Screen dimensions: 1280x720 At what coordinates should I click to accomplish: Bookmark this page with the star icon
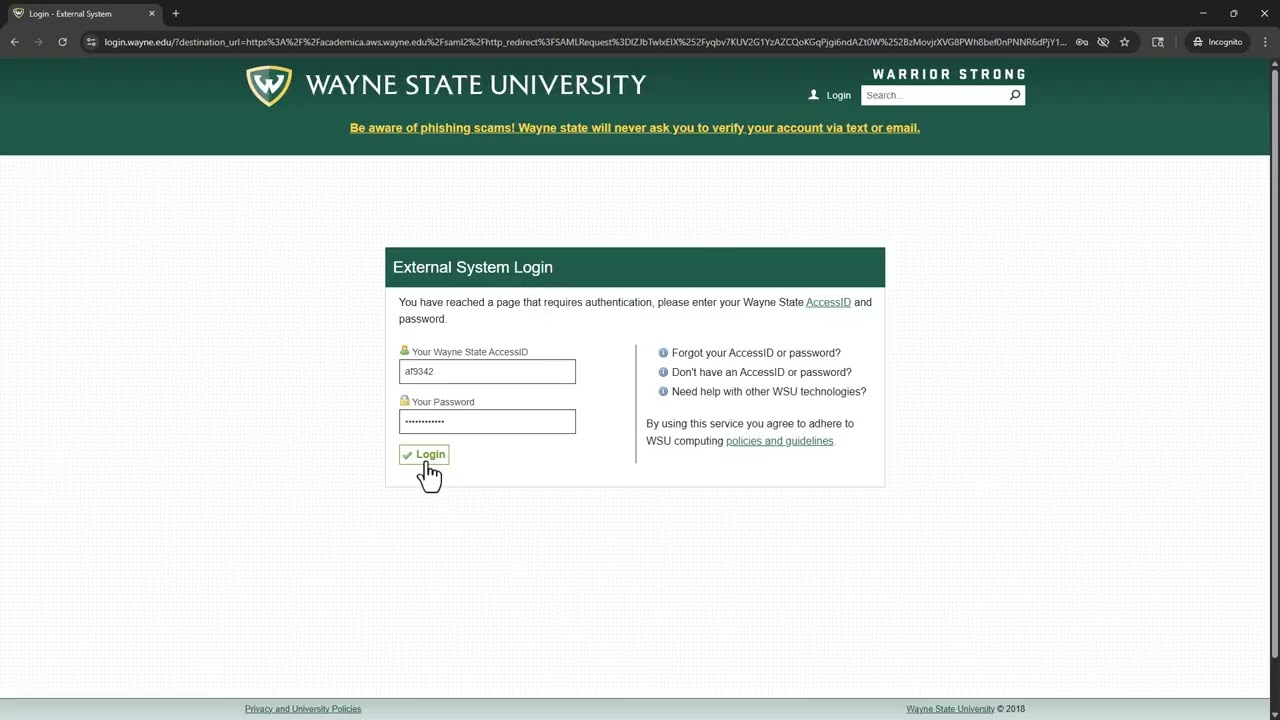pos(1125,42)
